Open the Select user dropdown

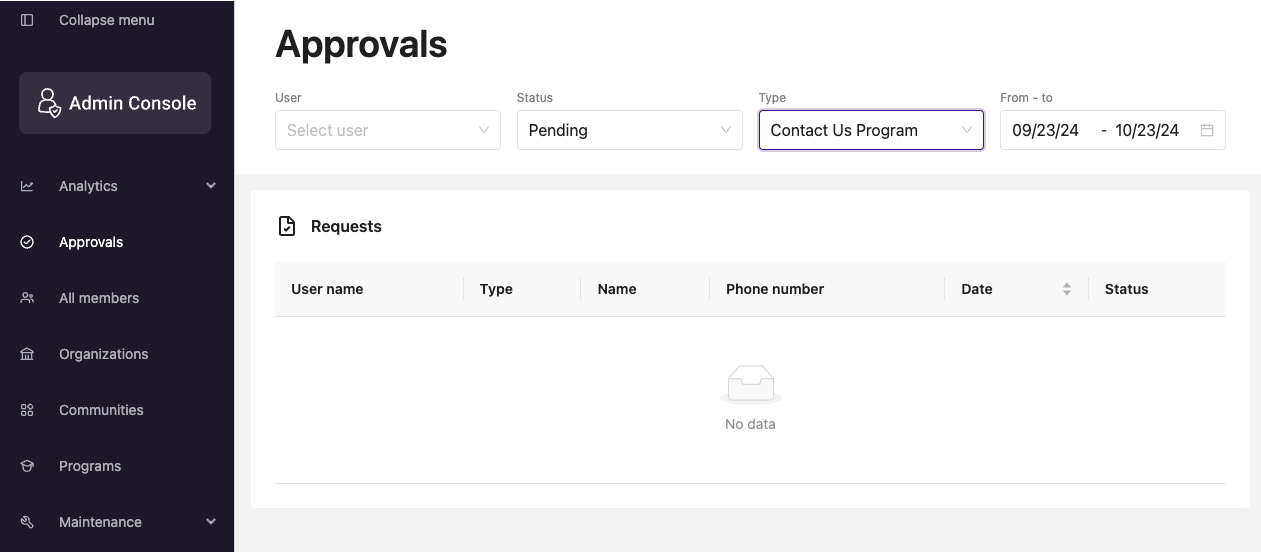[388, 130]
